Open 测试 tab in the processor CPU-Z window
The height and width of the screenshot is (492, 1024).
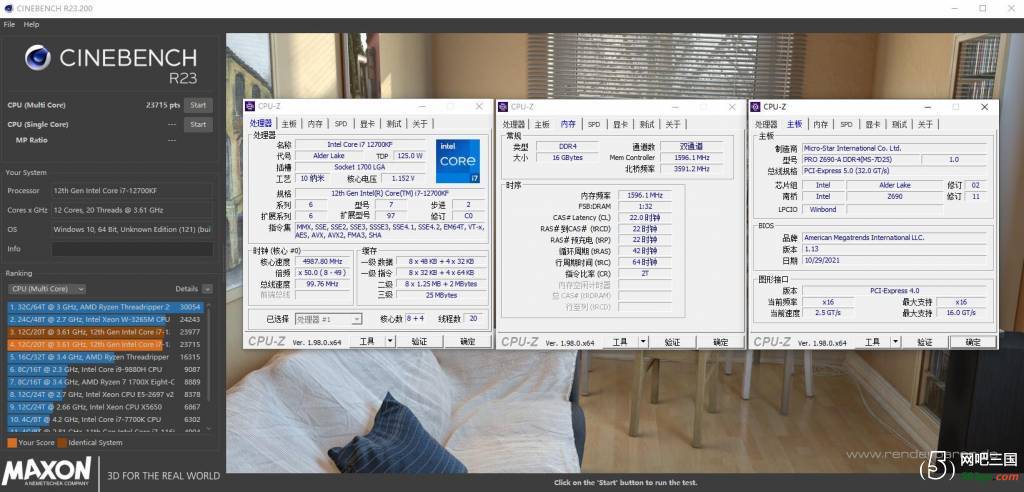point(394,123)
